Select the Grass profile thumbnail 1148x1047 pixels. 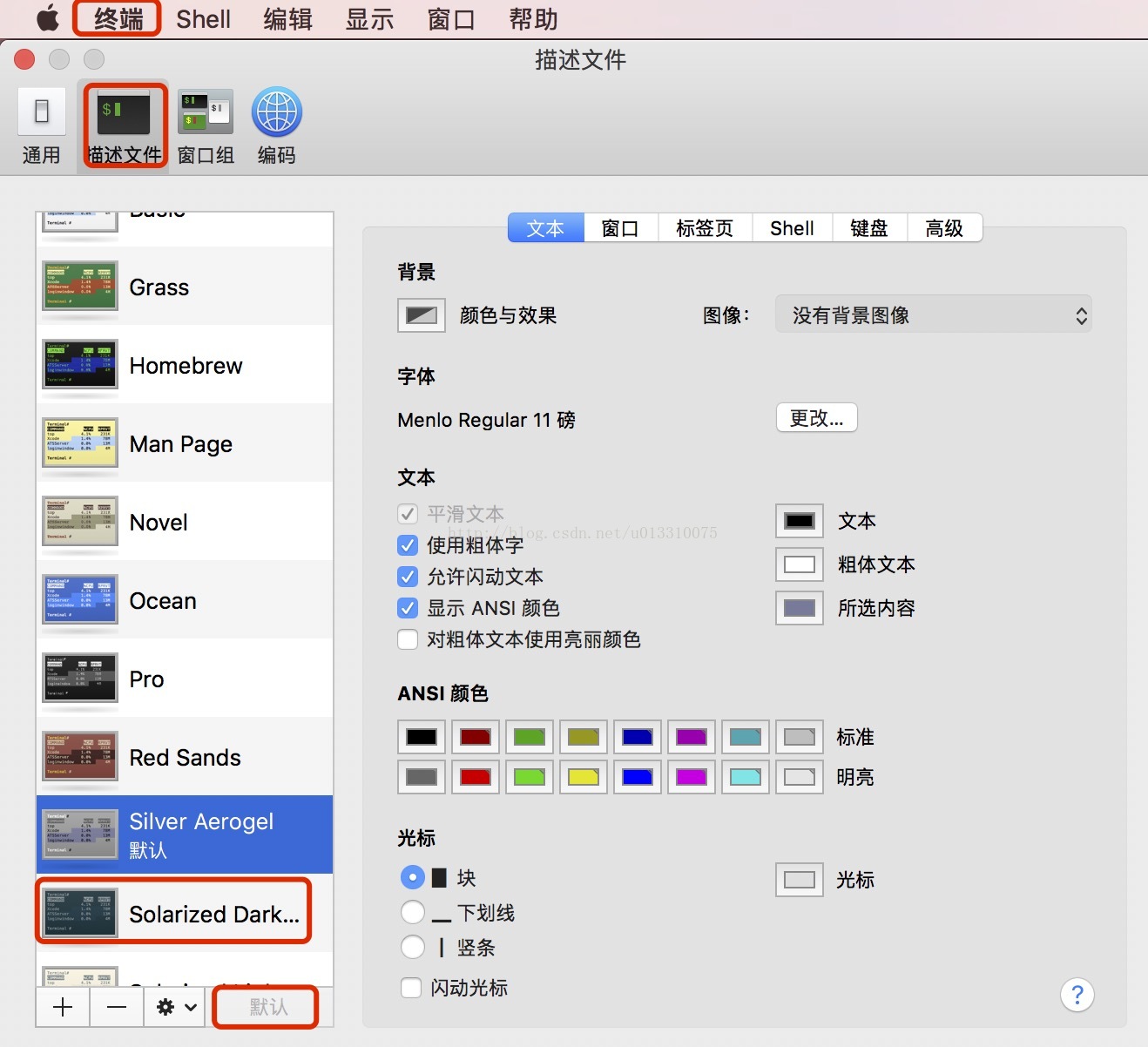[x=80, y=286]
